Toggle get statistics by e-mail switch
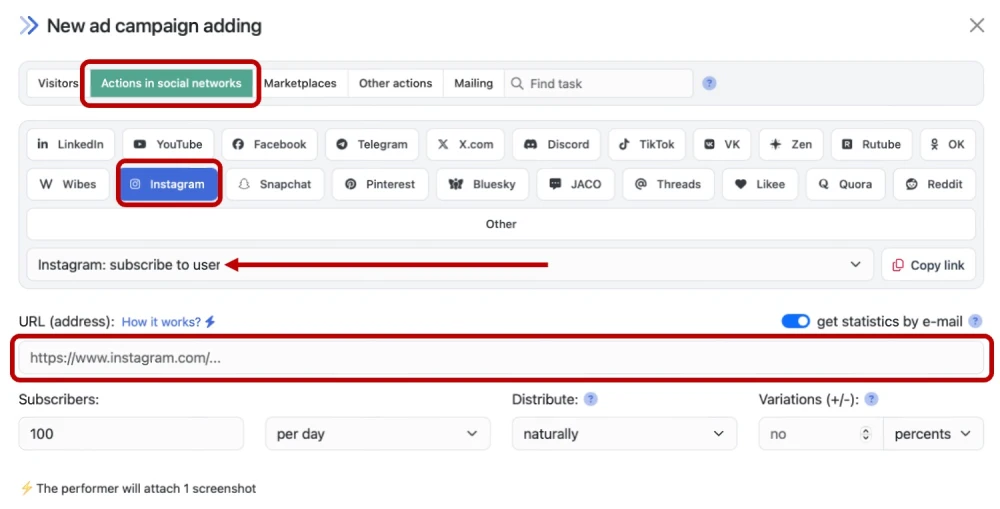Screen dimensions: 1000x509 [x=796, y=321]
